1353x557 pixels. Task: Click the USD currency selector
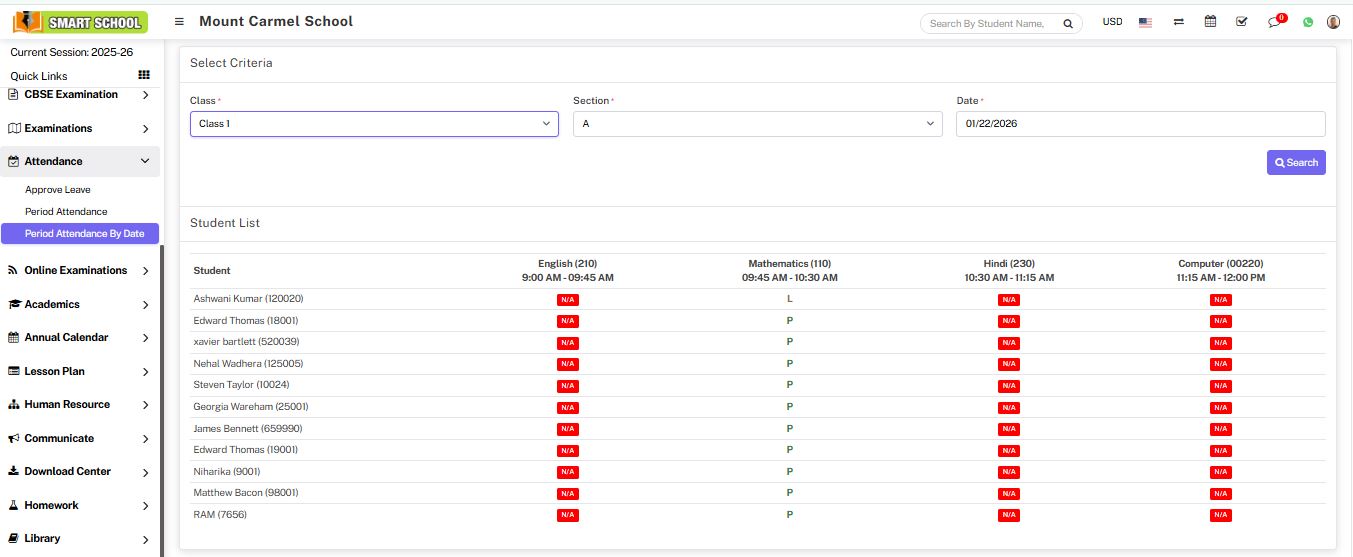1112,22
